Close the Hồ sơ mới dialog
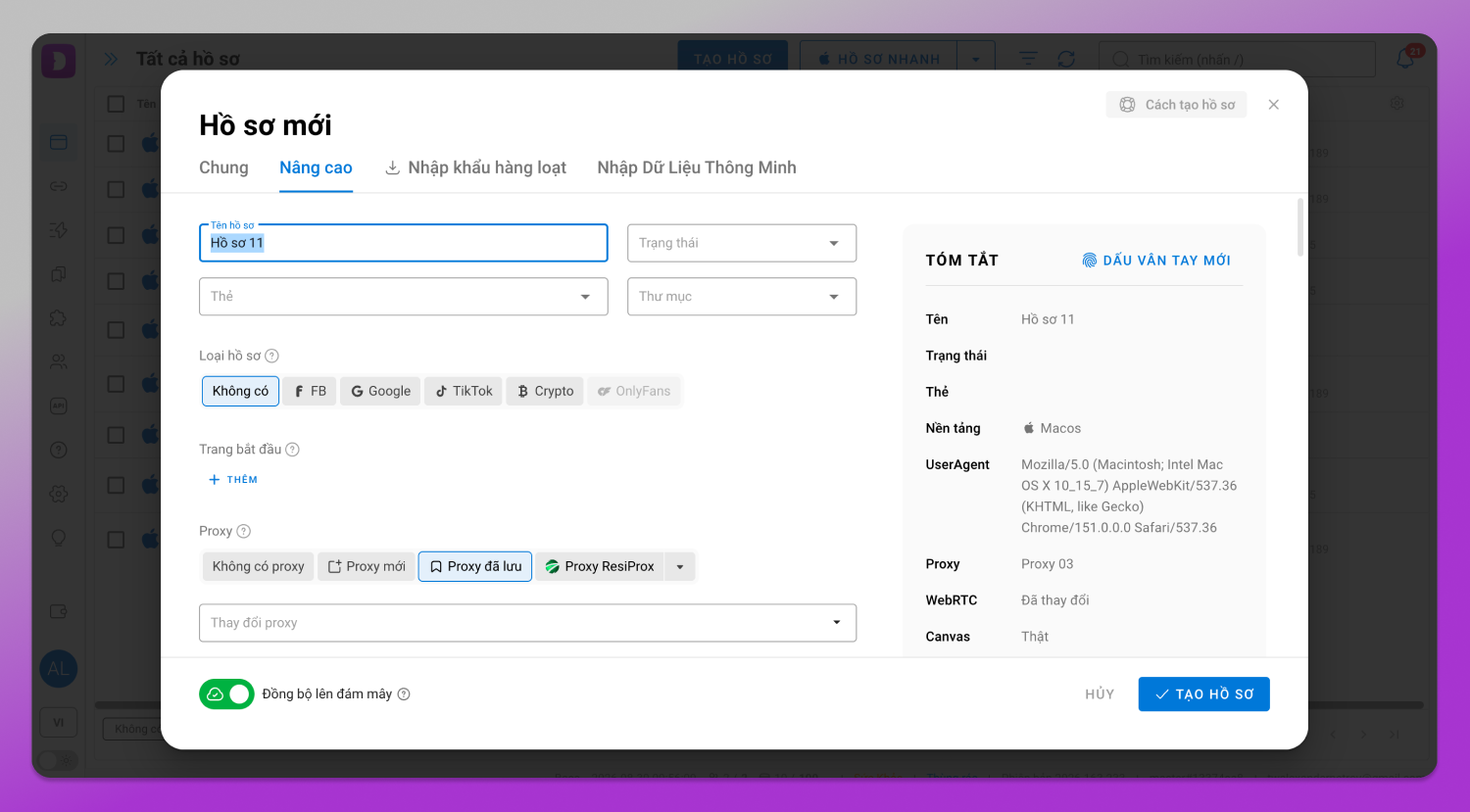1470x812 pixels. point(1273,105)
